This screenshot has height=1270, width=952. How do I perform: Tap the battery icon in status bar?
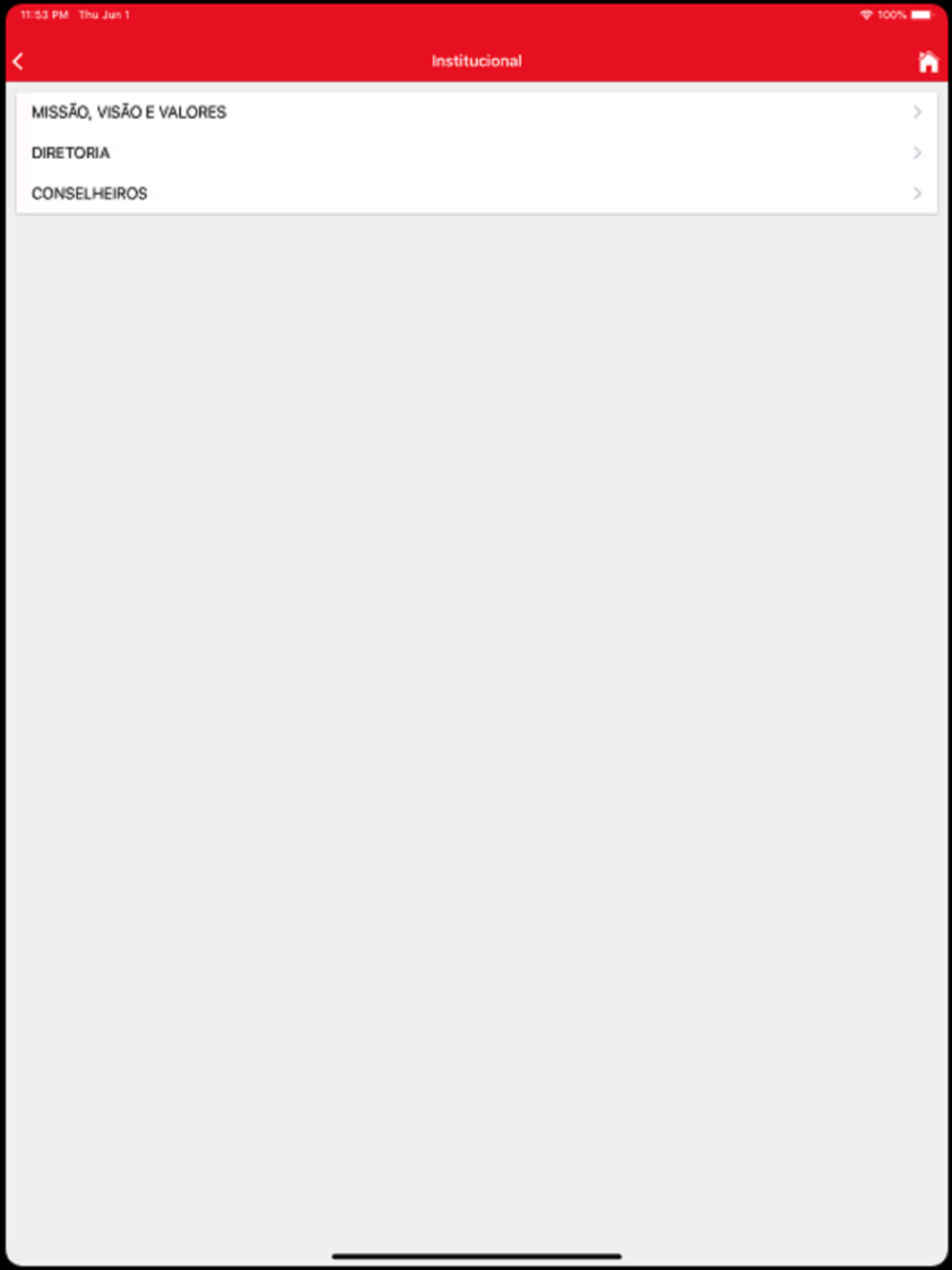[922, 15]
